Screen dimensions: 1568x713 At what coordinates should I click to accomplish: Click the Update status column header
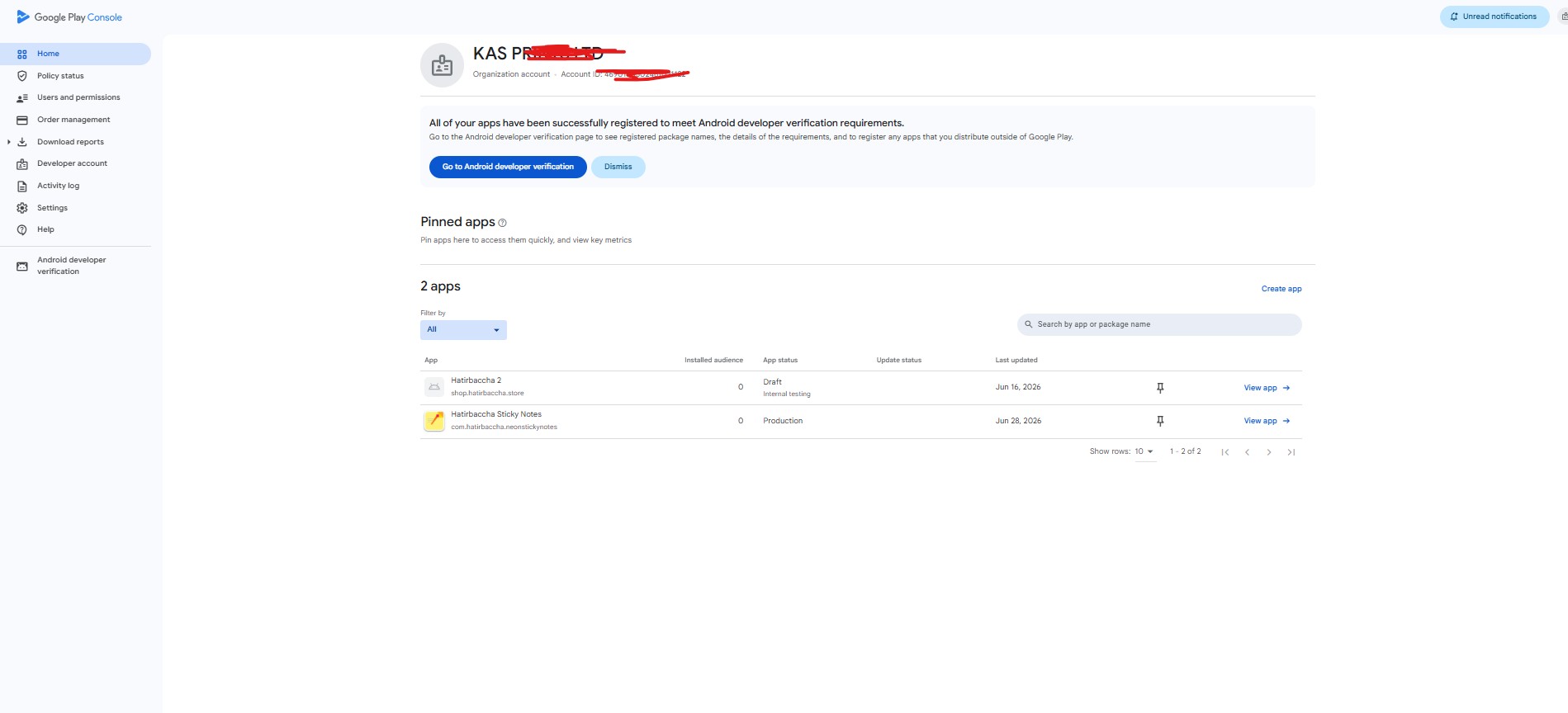coord(898,361)
